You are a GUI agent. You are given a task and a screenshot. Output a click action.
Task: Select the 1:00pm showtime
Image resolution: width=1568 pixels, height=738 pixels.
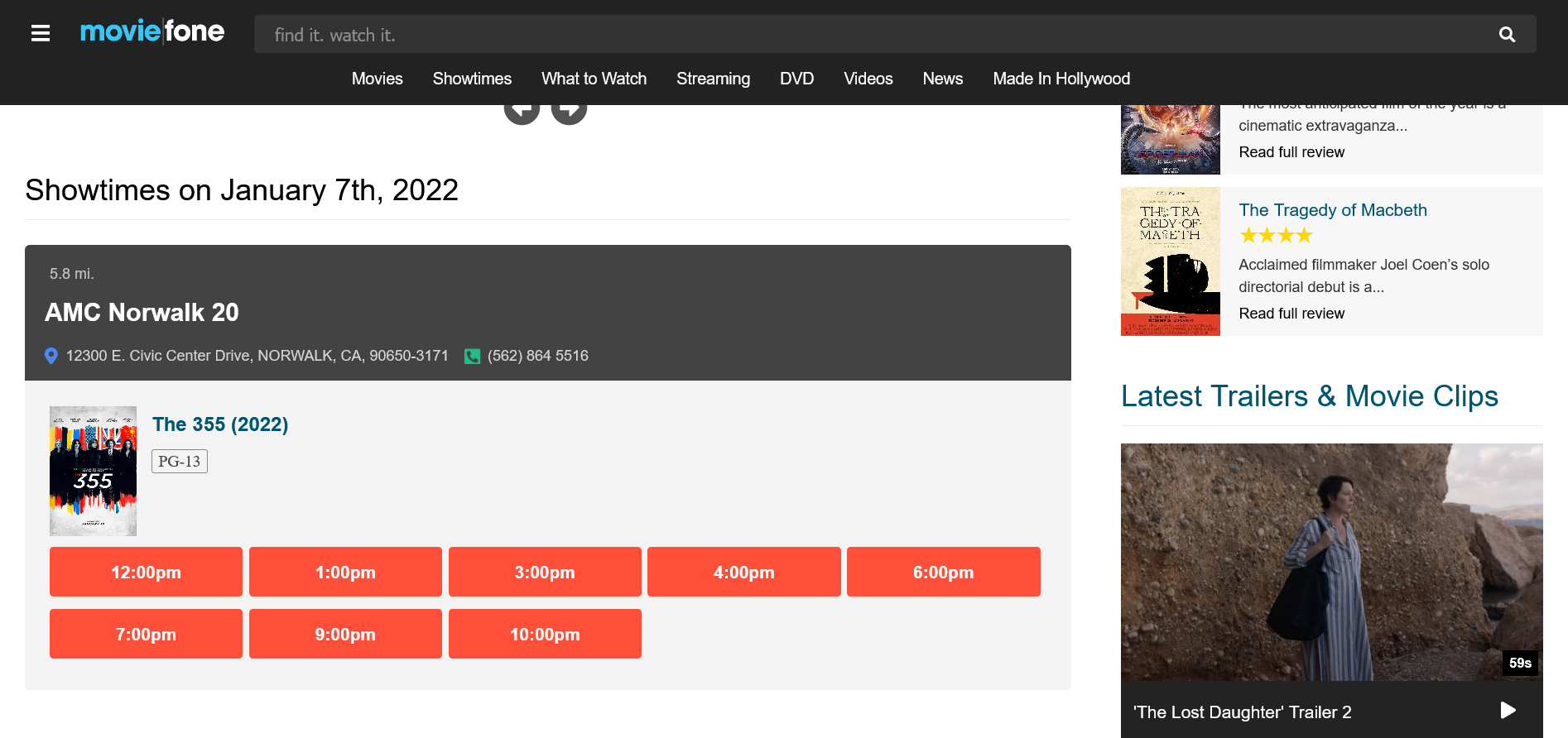coord(345,572)
